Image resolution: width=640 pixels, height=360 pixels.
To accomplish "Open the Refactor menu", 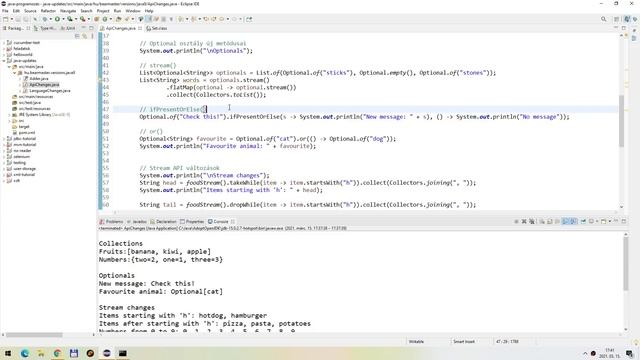I will point(48,11).
